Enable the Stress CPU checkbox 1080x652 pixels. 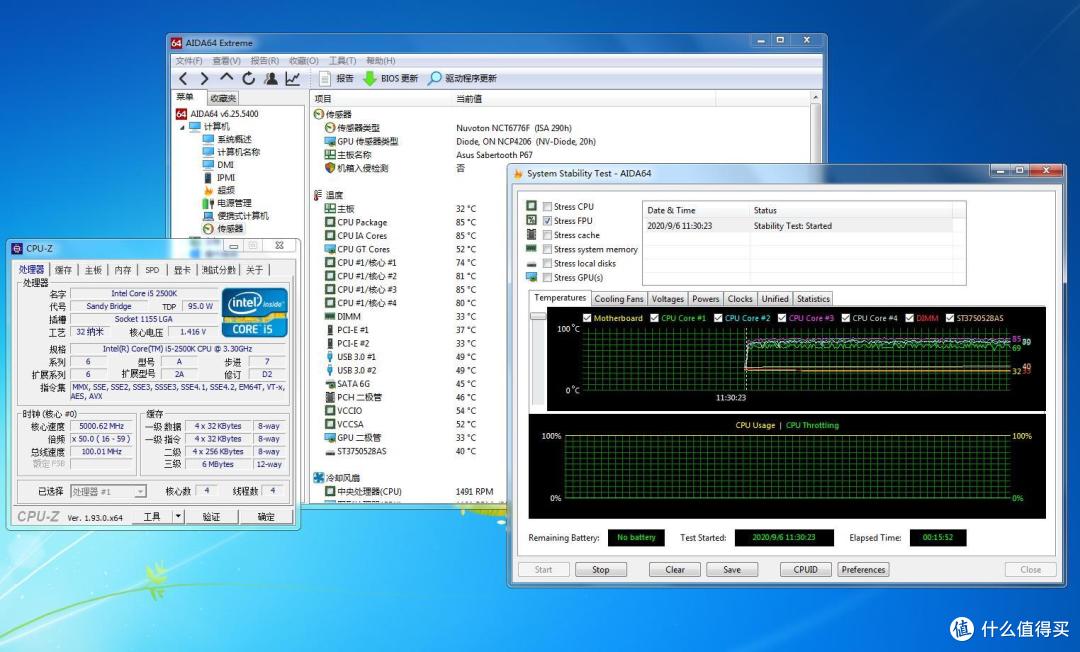pyautogui.click(x=547, y=207)
